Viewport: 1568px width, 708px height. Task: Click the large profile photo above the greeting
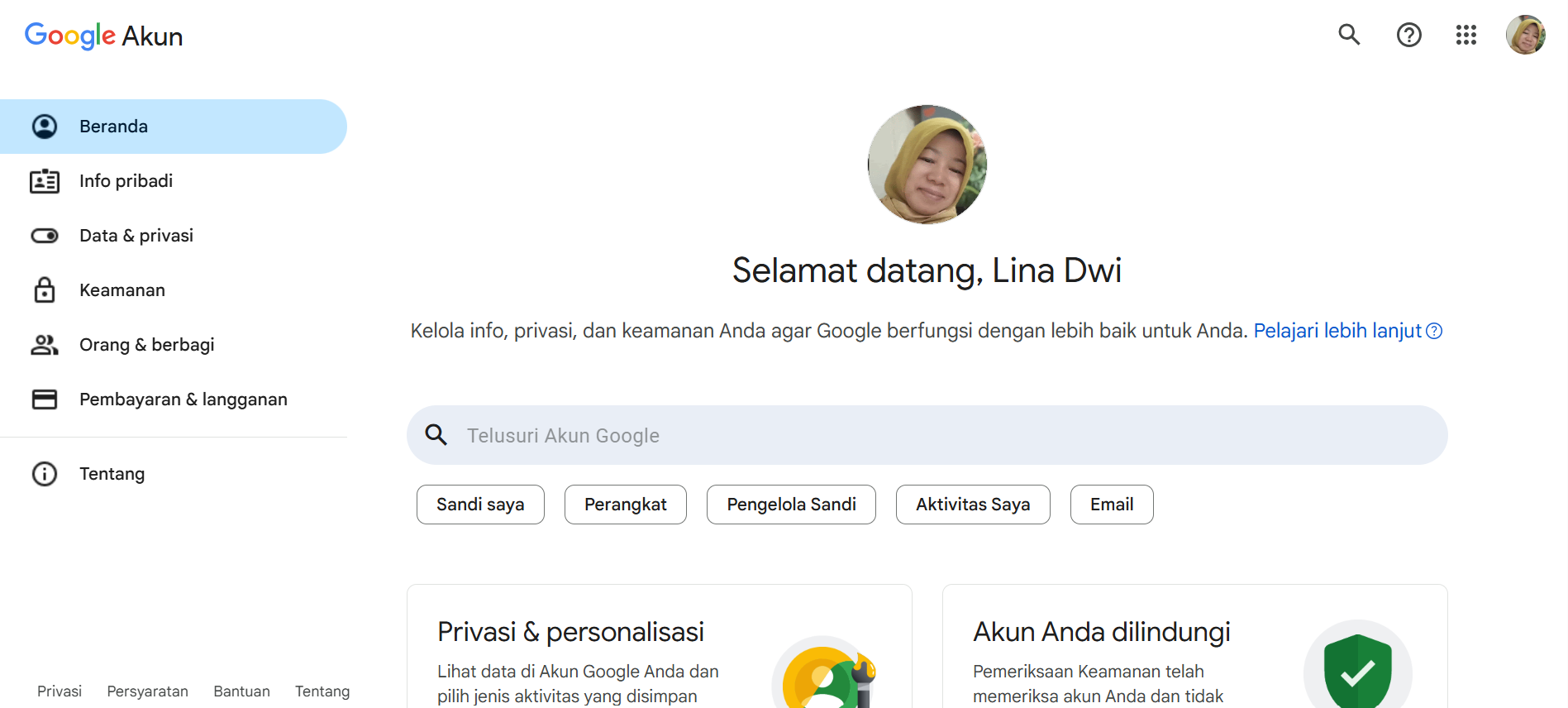pos(927,165)
